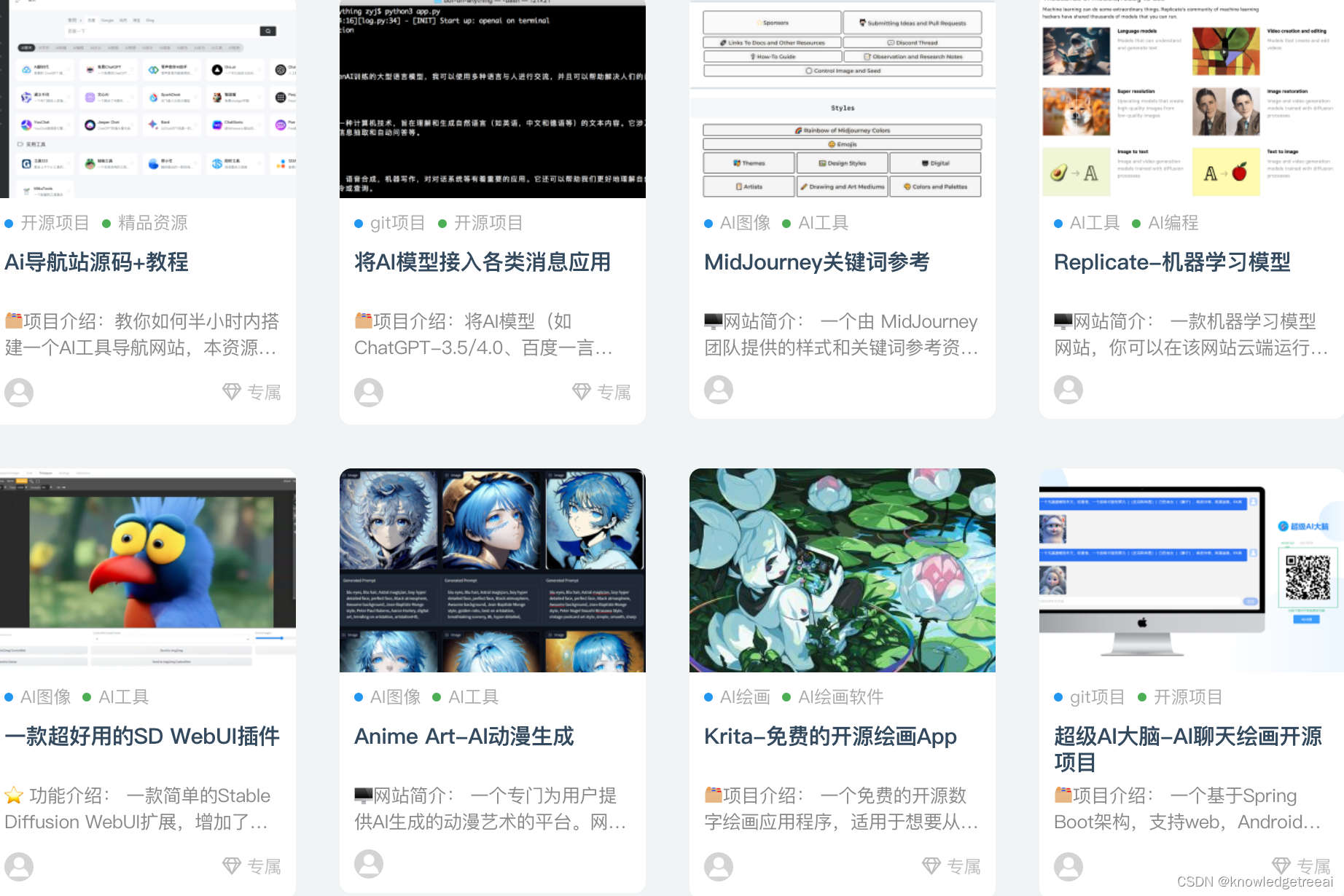
Task: Open the 将AI模型接入各类消息应用 title link
Action: tap(482, 262)
